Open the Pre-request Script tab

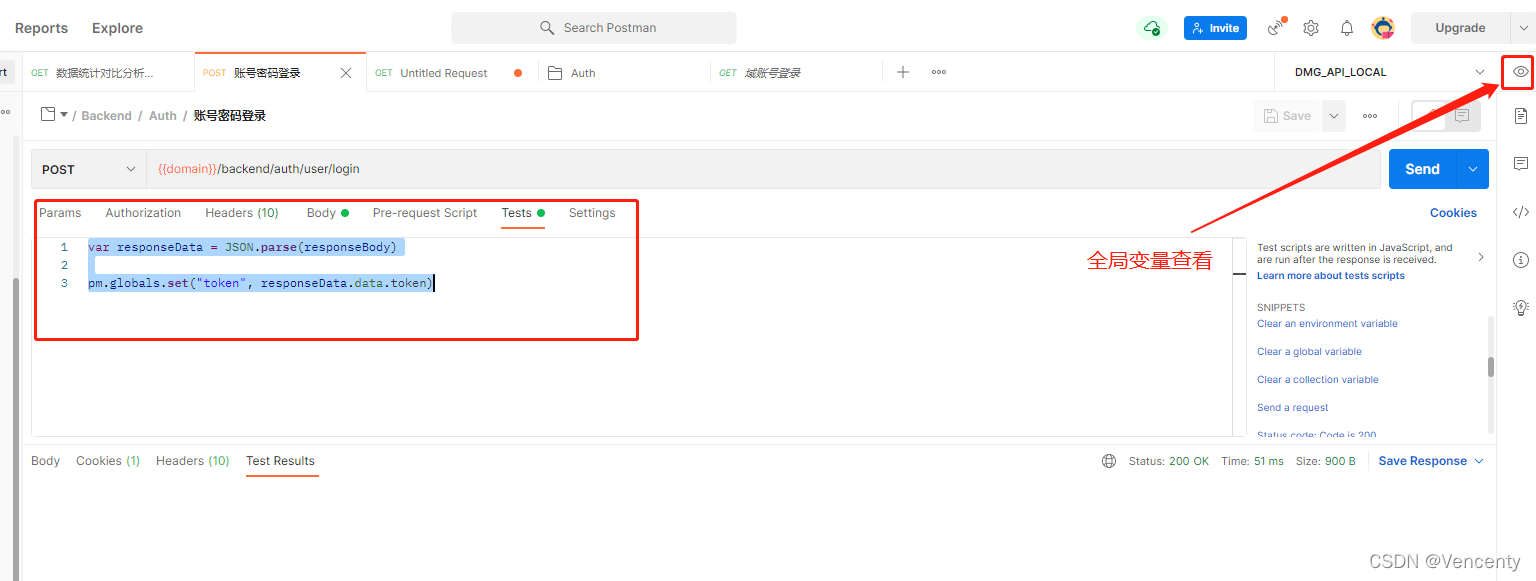(x=425, y=213)
